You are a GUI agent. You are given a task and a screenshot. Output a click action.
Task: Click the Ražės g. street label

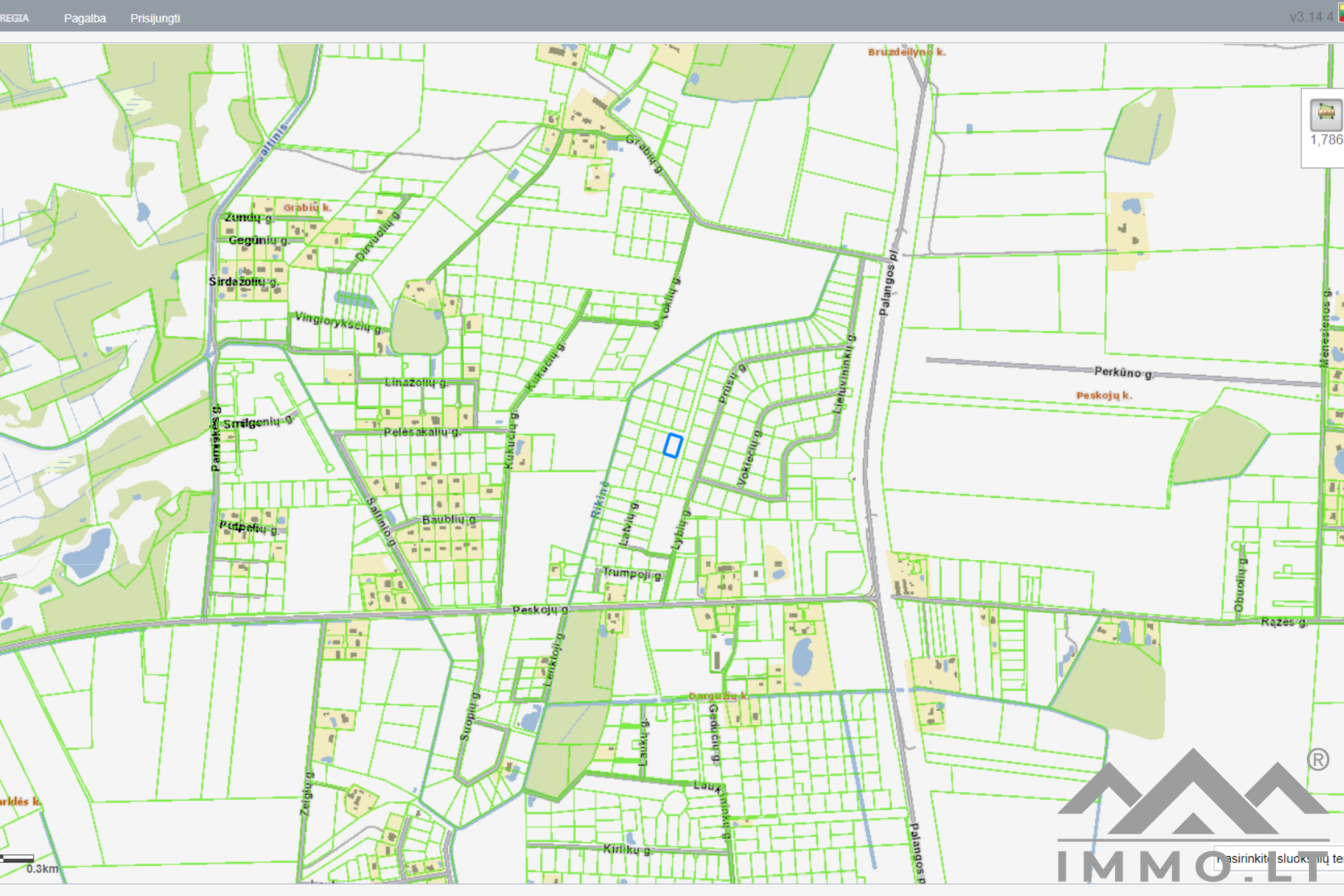click(x=1284, y=622)
